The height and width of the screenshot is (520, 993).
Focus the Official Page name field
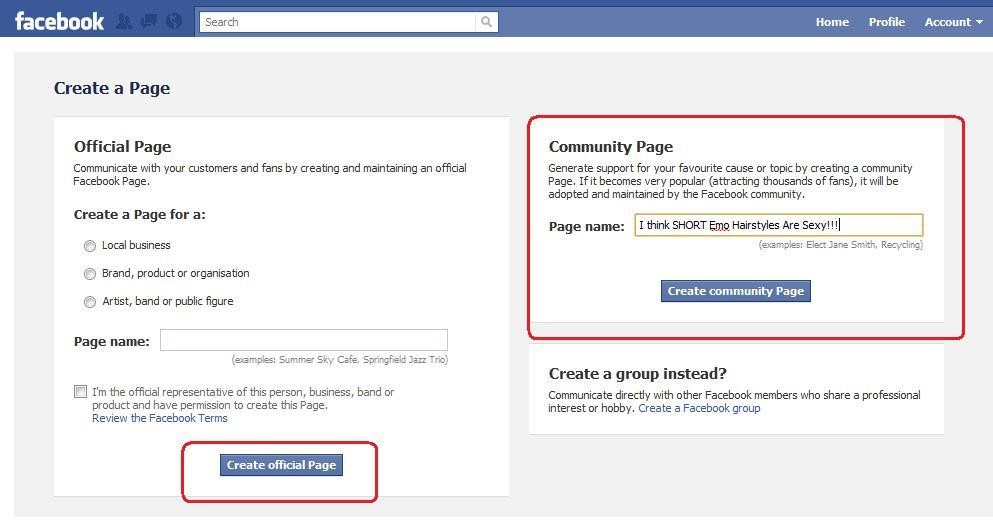click(303, 341)
